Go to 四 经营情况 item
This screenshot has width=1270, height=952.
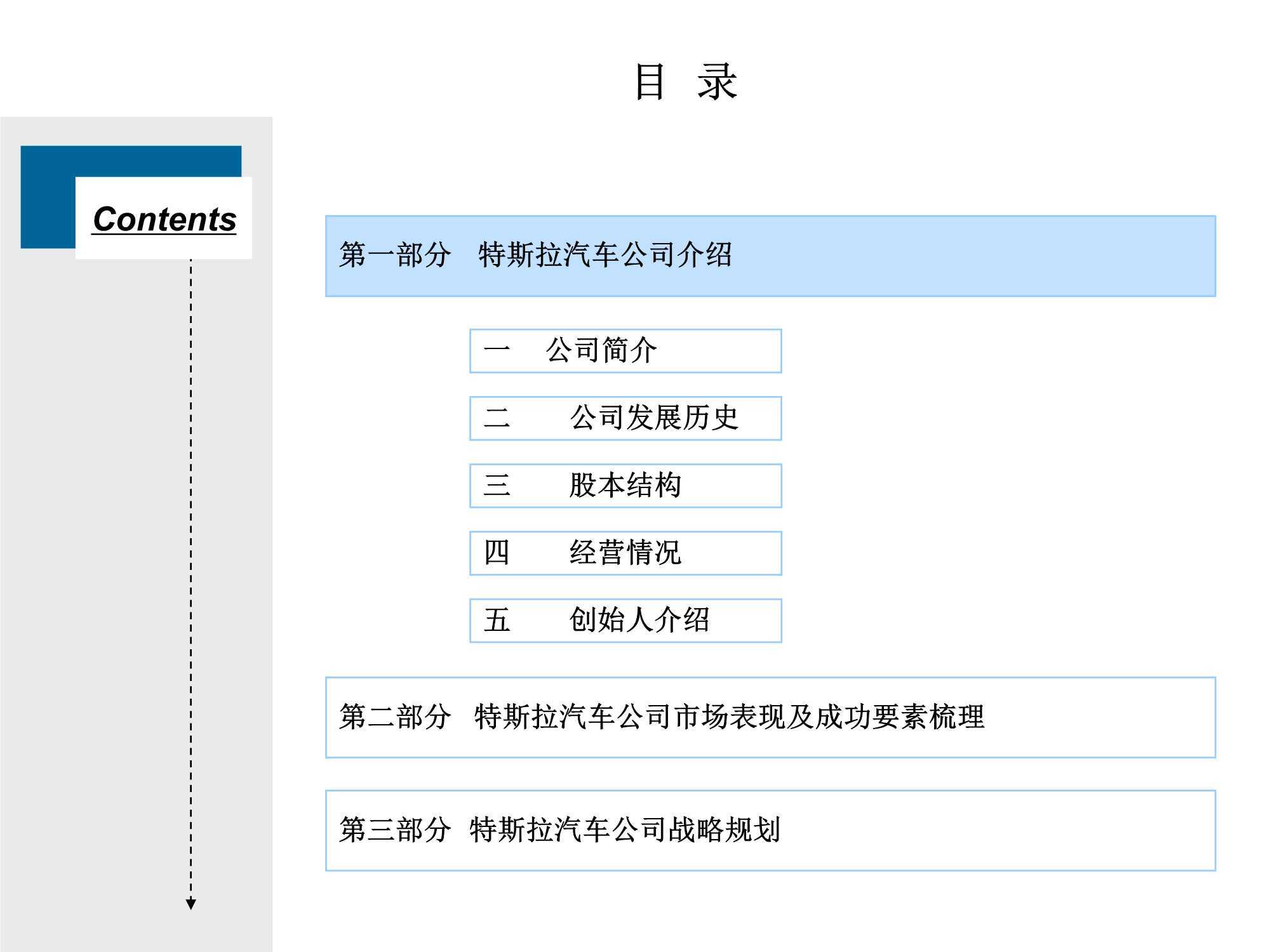(625, 553)
